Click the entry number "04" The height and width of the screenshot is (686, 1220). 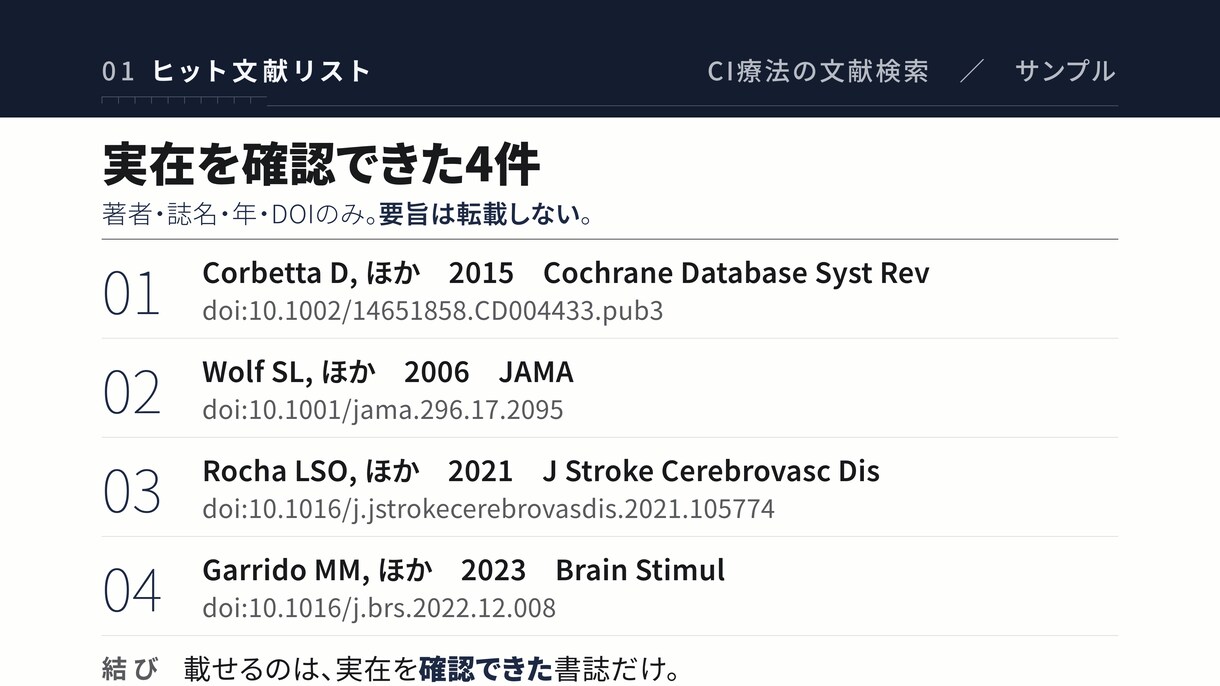click(x=131, y=591)
